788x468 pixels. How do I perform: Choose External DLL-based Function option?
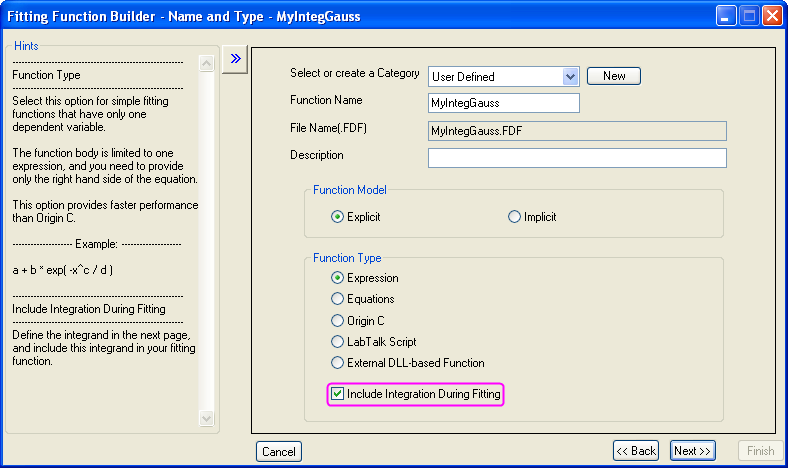click(338, 363)
